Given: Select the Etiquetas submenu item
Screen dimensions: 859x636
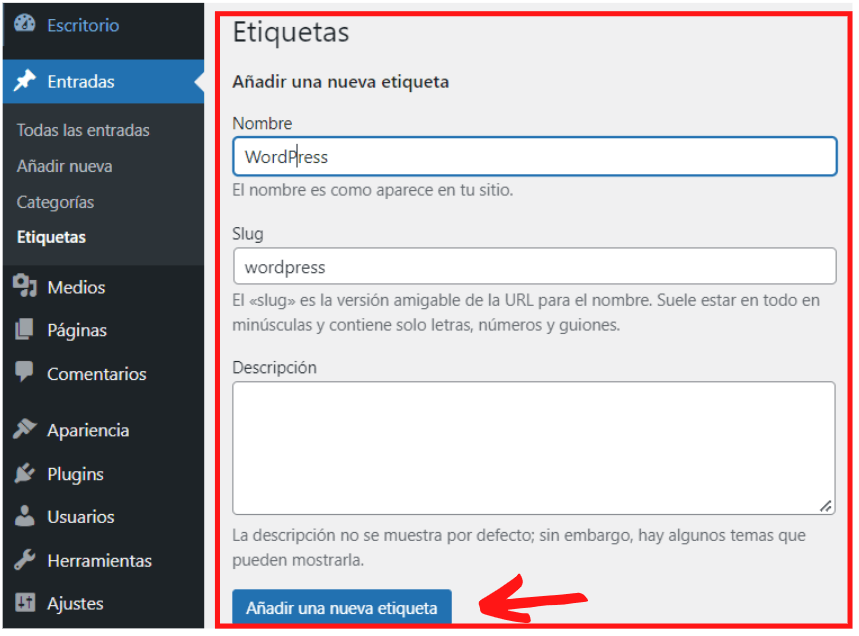Looking at the screenshot, I should (51, 237).
